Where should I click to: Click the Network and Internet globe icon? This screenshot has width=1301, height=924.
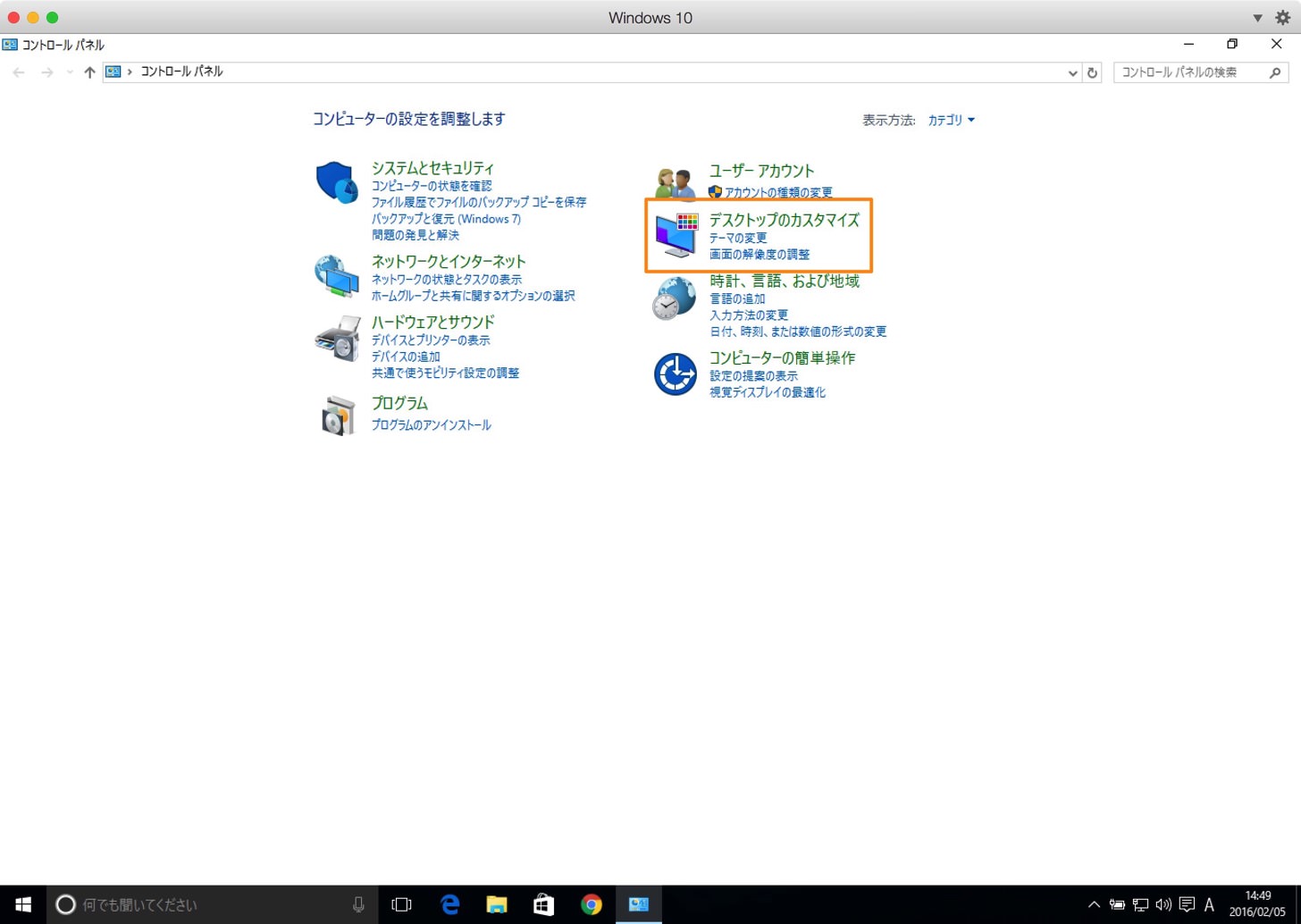[337, 276]
